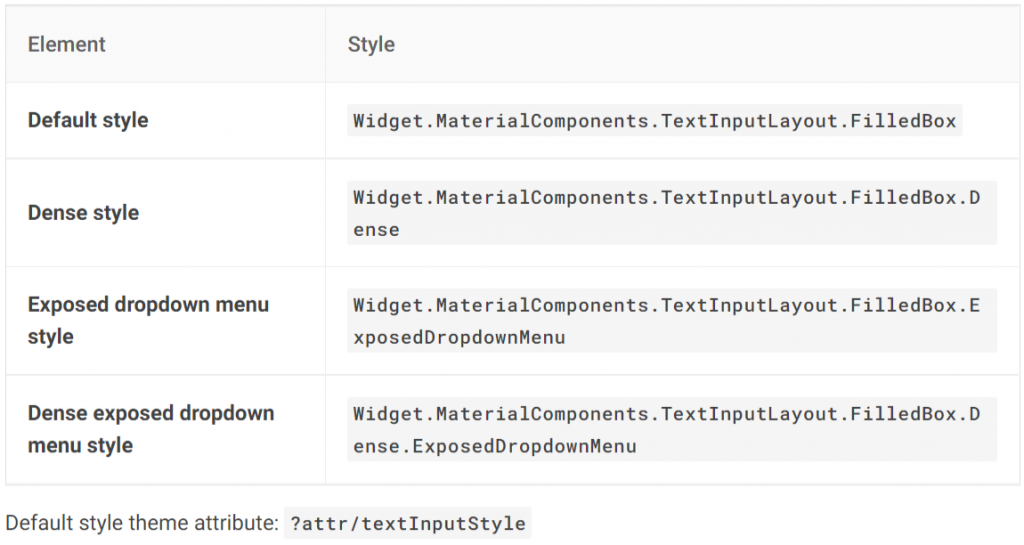Click first code line in Dense exposed dropdown row
This screenshot has height=545, width=1024.
click(666, 414)
